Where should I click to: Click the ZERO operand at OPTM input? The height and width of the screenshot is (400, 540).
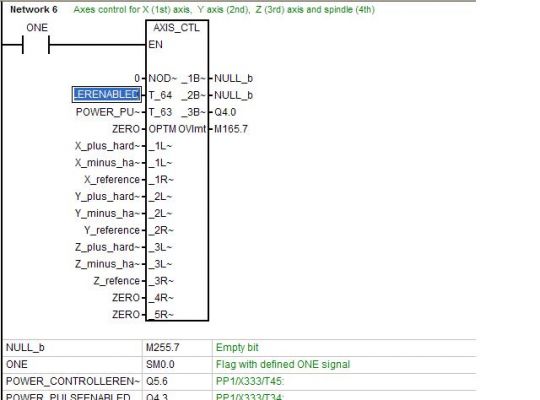coord(126,129)
